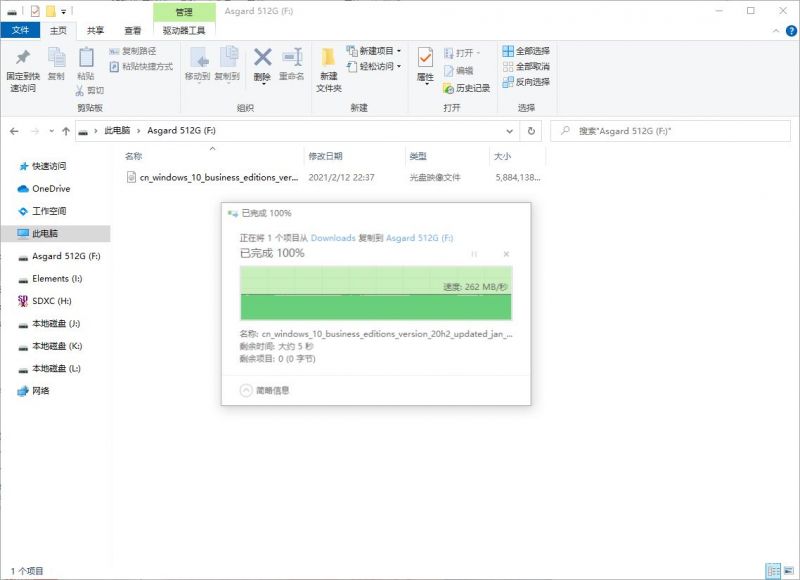Click Invert selection in ribbon
This screenshot has height=580, width=800.
[x=526, y=82]
